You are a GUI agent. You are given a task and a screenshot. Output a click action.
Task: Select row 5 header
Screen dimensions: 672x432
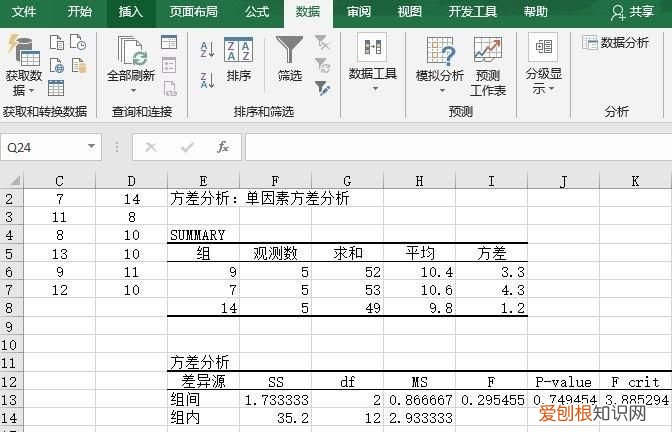click(x=11, y=254)
